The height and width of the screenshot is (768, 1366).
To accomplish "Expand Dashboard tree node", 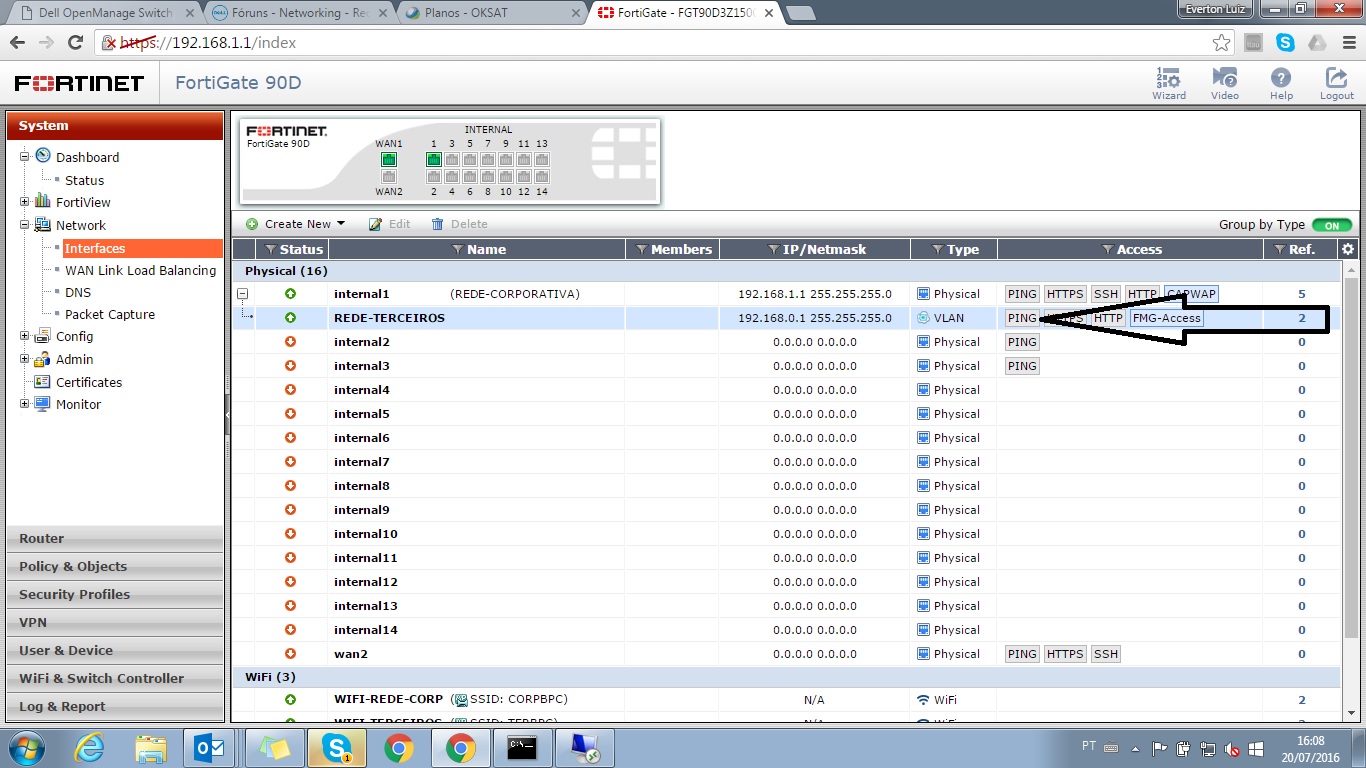I will [25, 156].
